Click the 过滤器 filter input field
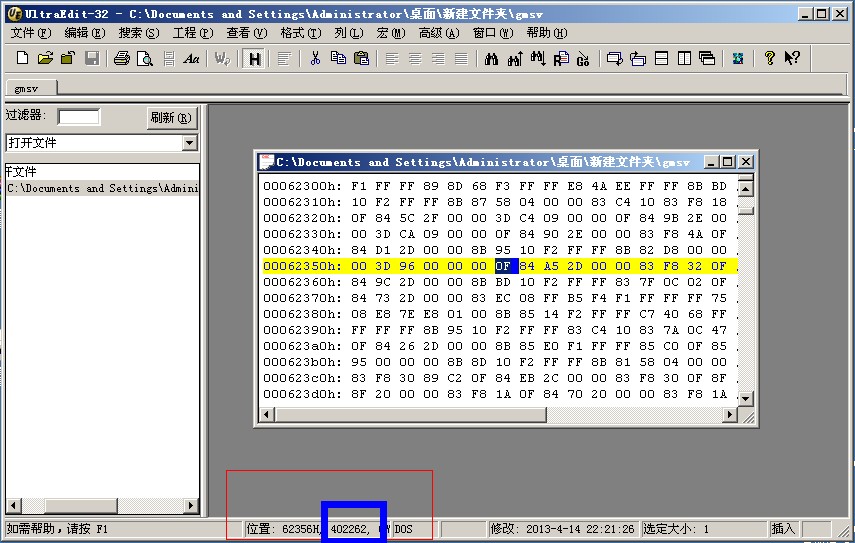 79,117
